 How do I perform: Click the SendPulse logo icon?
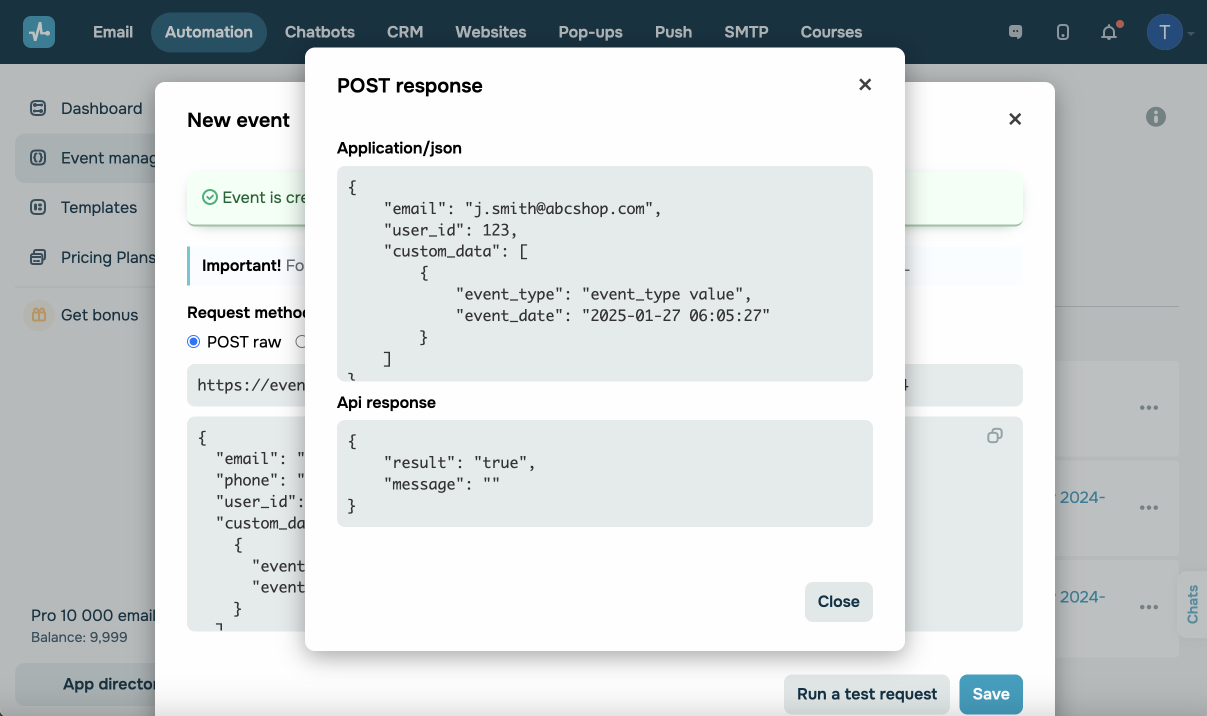click(x=39, y=32)
